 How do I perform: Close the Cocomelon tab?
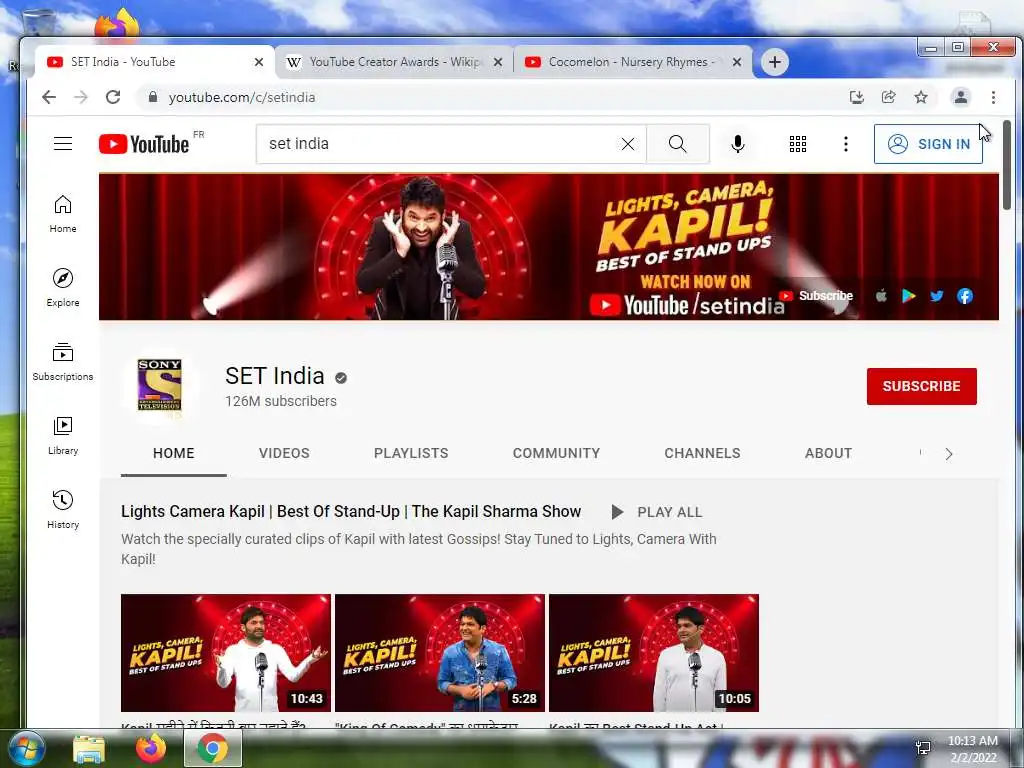point(737,62)
